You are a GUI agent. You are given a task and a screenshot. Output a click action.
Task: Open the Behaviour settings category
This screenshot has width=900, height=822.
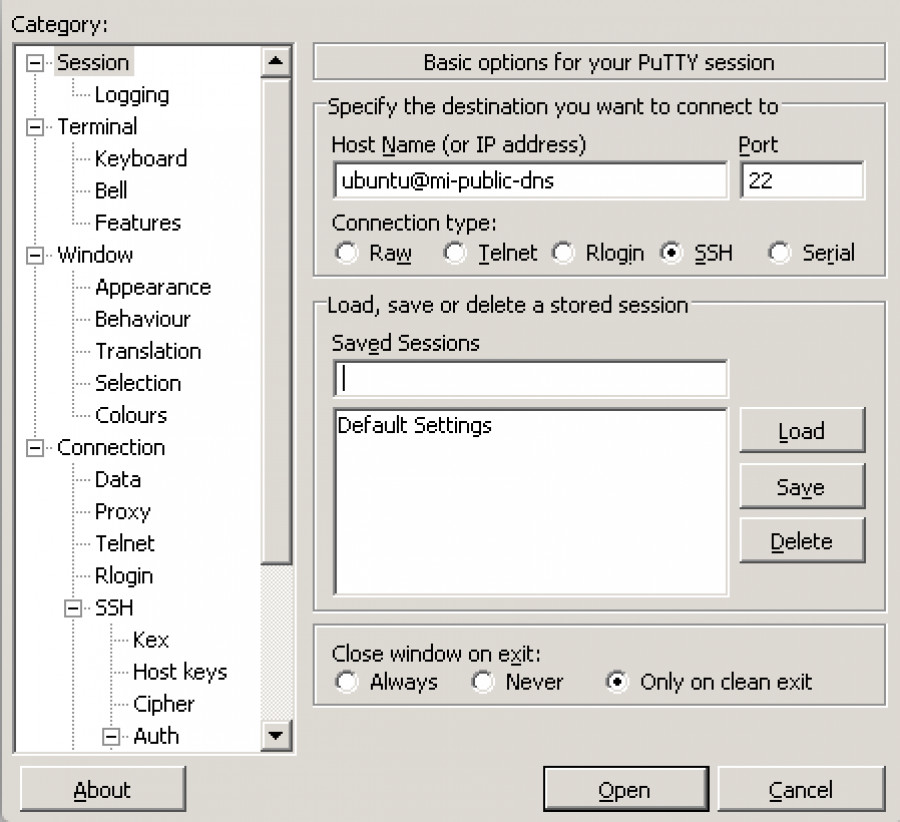142,319
